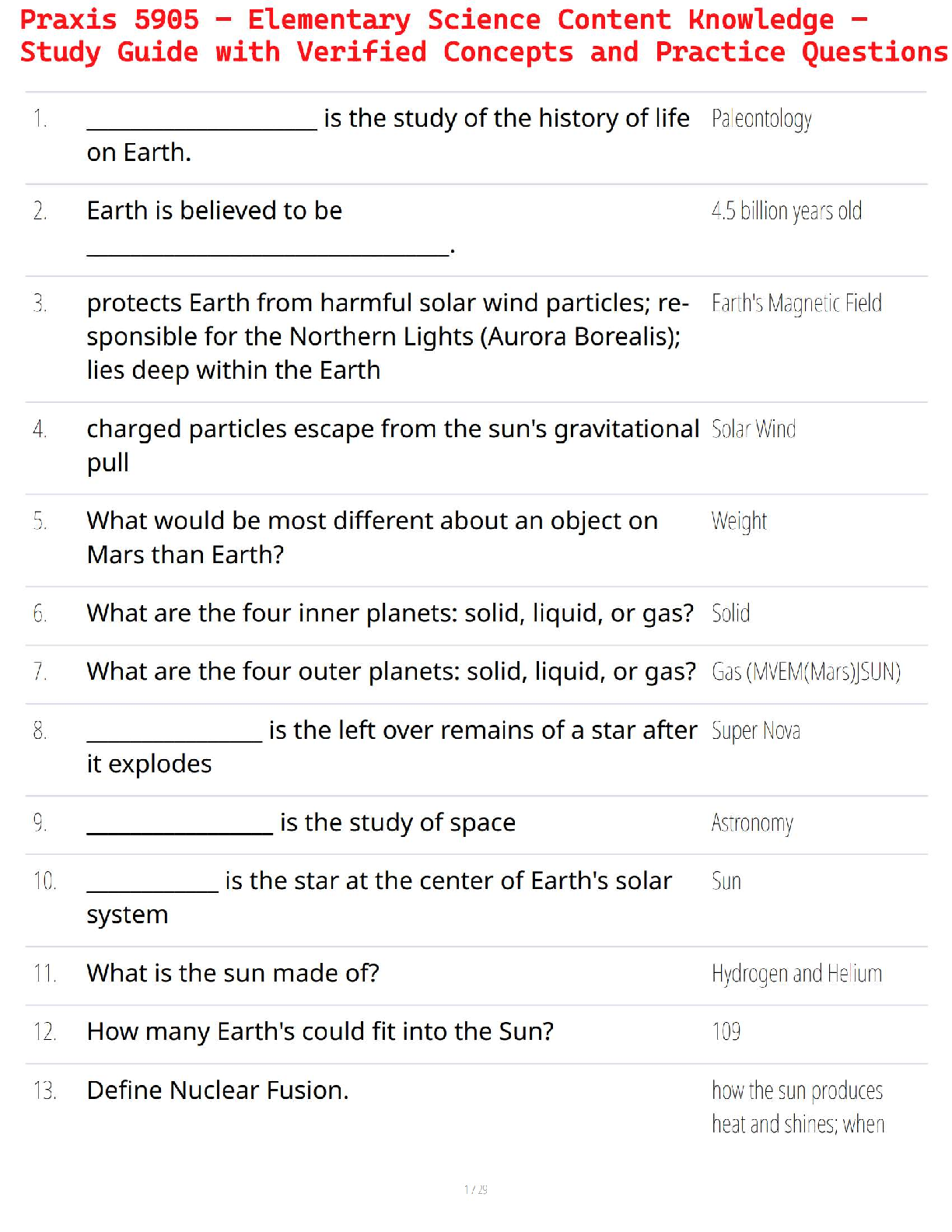Click the blank line in question 10

click(152, 888)
